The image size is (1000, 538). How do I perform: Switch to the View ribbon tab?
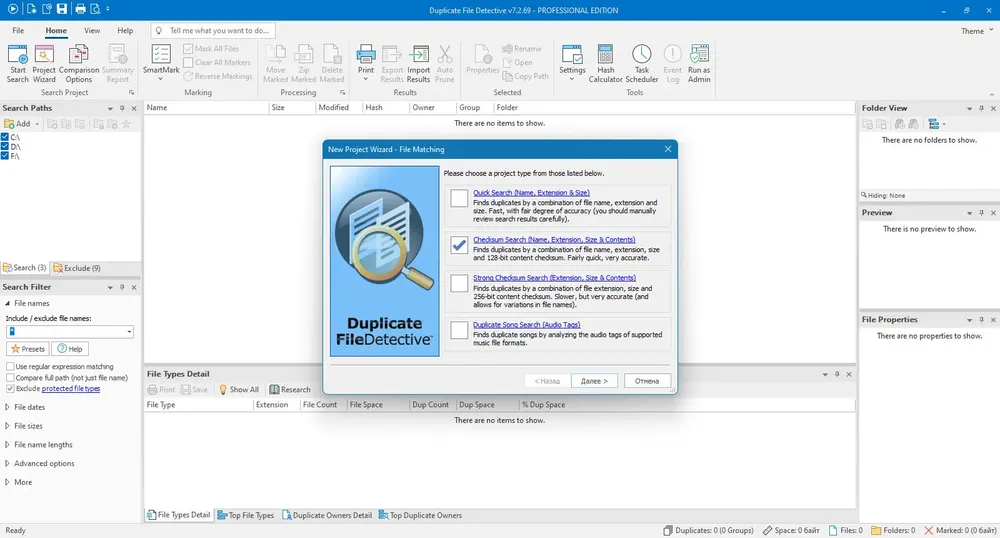pyautogui.click(x=92, y=31)
